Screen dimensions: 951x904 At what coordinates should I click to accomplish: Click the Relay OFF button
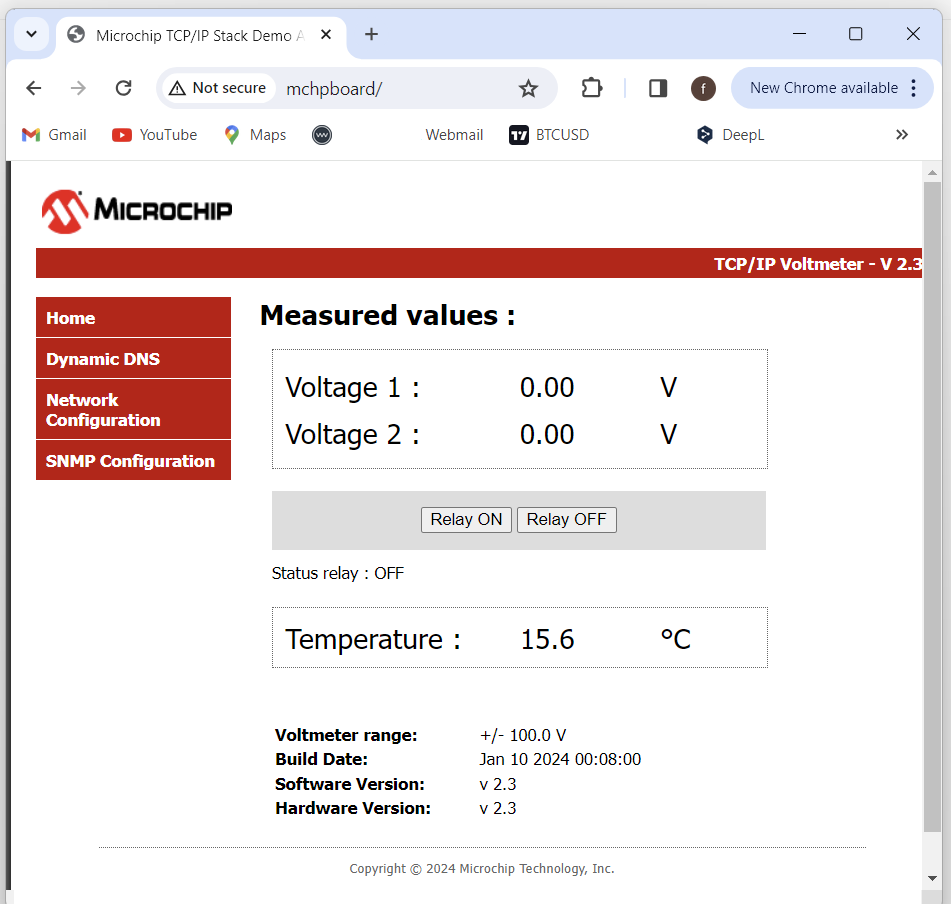point(566,520)
